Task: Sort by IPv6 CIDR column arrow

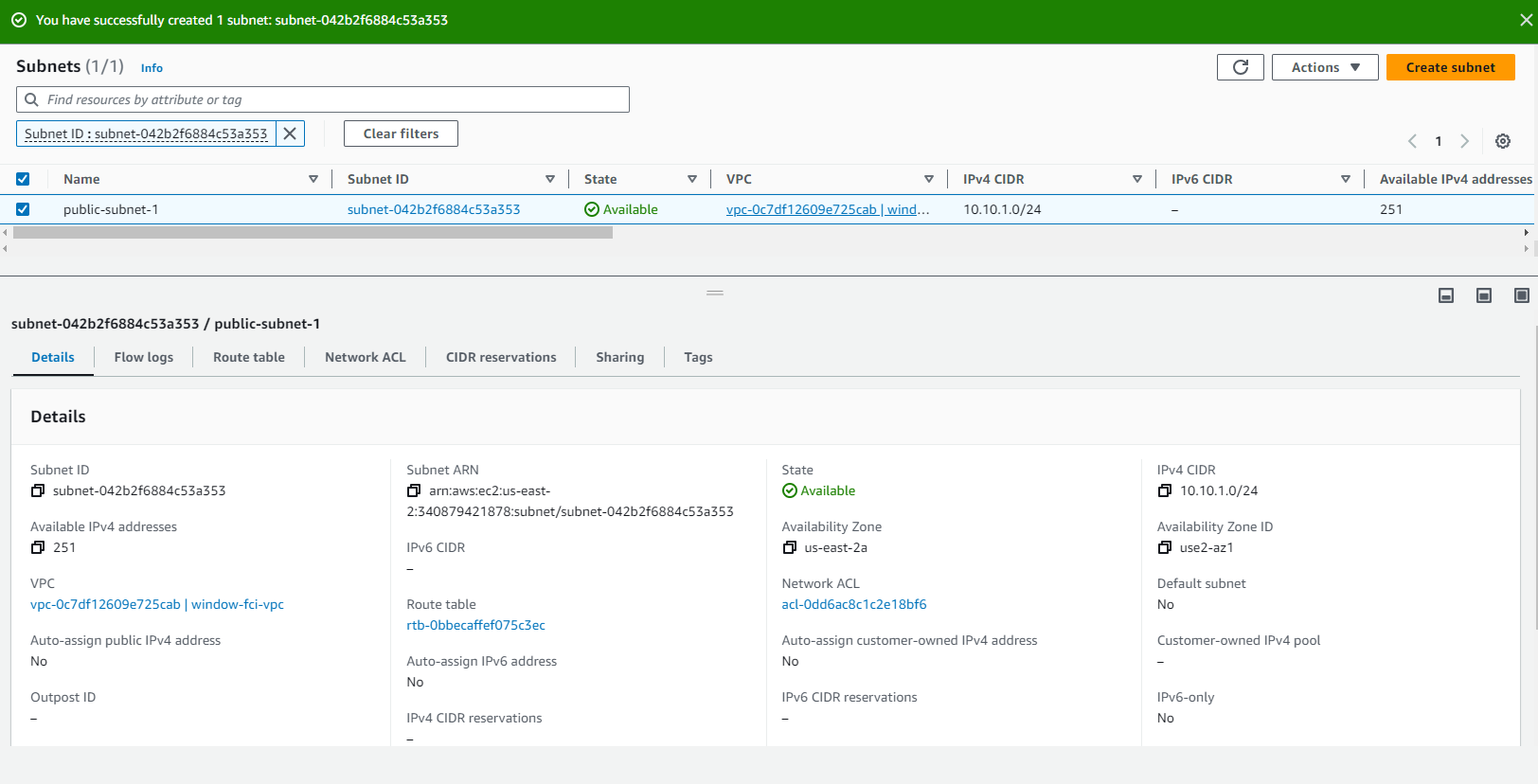Action: pos(1346,179)
